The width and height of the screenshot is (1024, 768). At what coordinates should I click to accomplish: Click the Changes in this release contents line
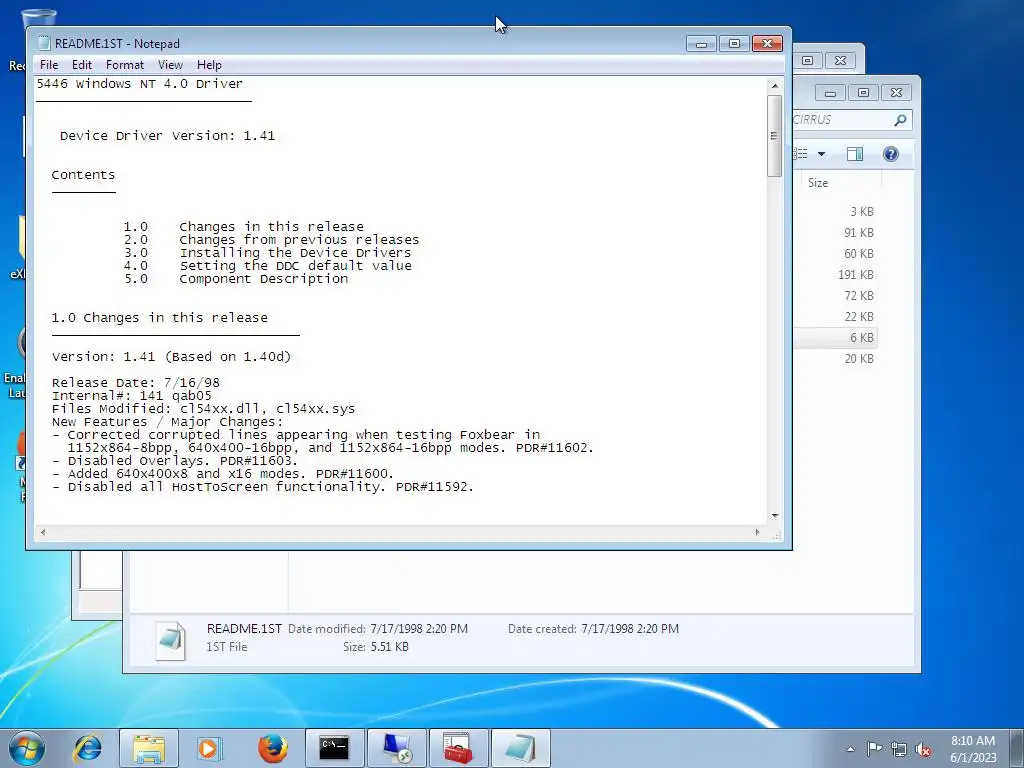tap(272, 227)
